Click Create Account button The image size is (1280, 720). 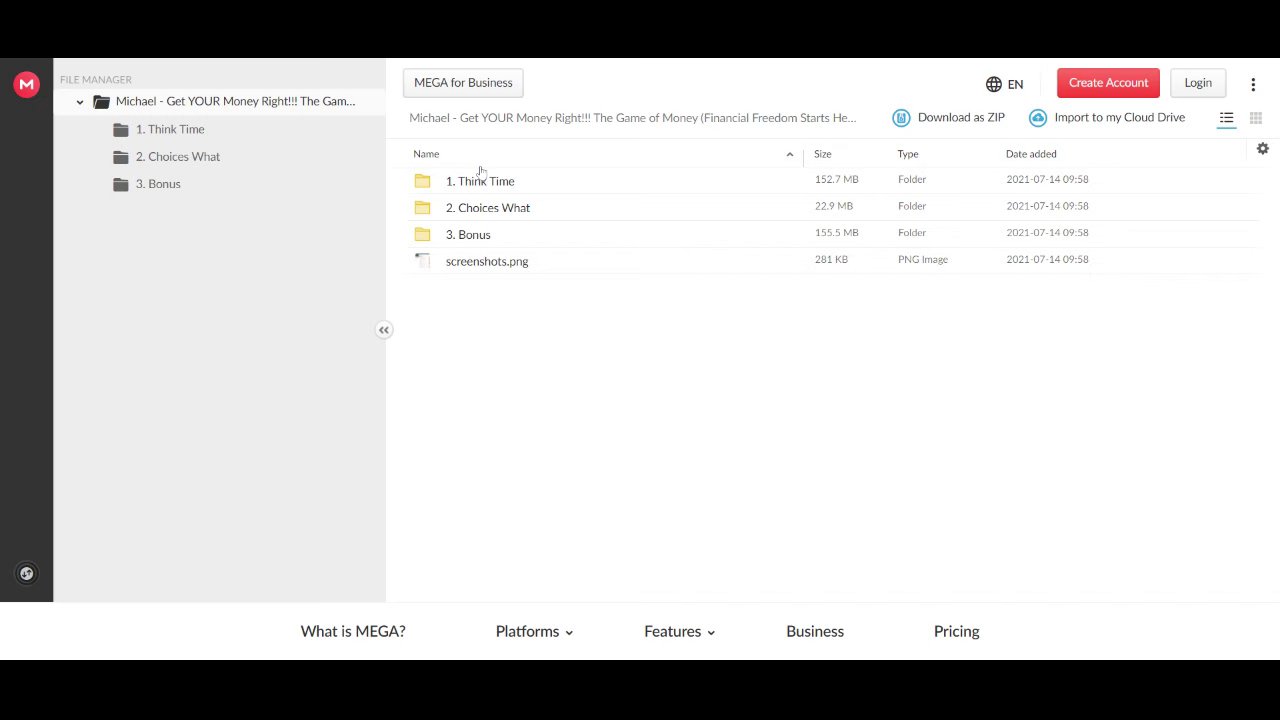(x=1108, y=83)
